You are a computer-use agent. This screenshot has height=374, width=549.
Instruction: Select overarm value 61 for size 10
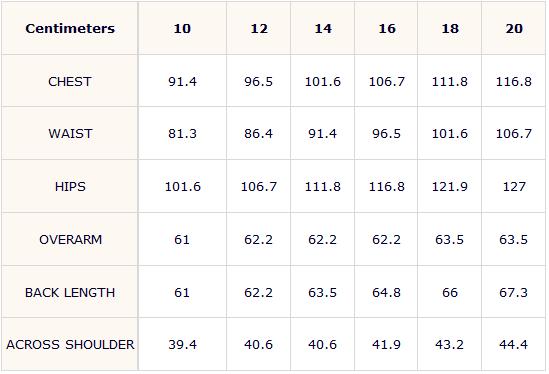182,240
